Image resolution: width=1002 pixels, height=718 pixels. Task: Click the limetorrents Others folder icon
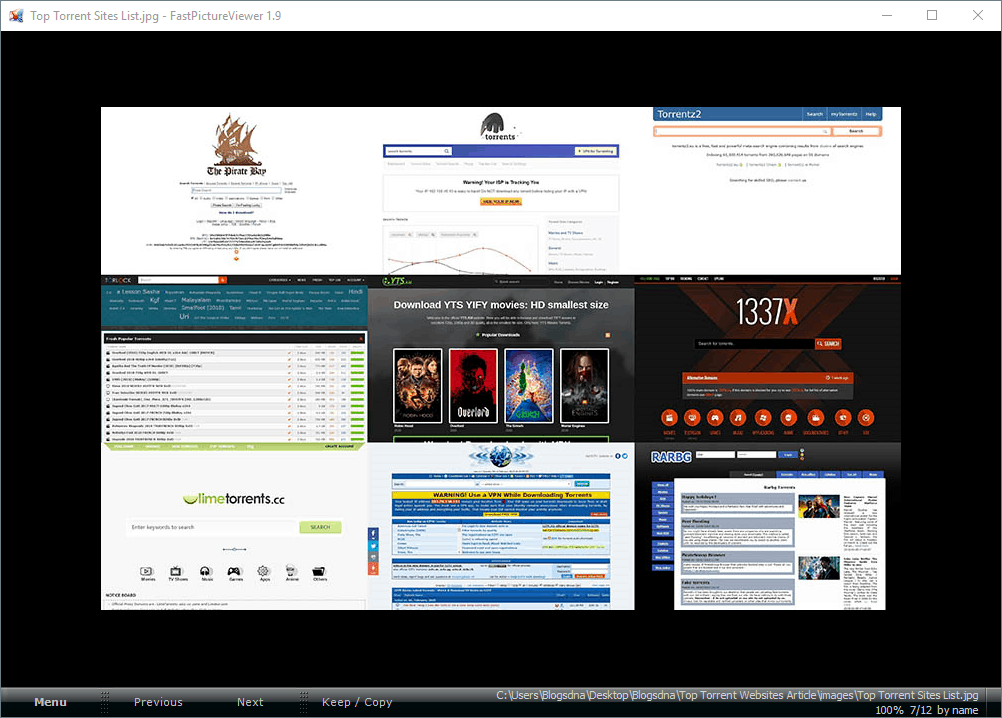pyautogui.click(x=319, y=571)
